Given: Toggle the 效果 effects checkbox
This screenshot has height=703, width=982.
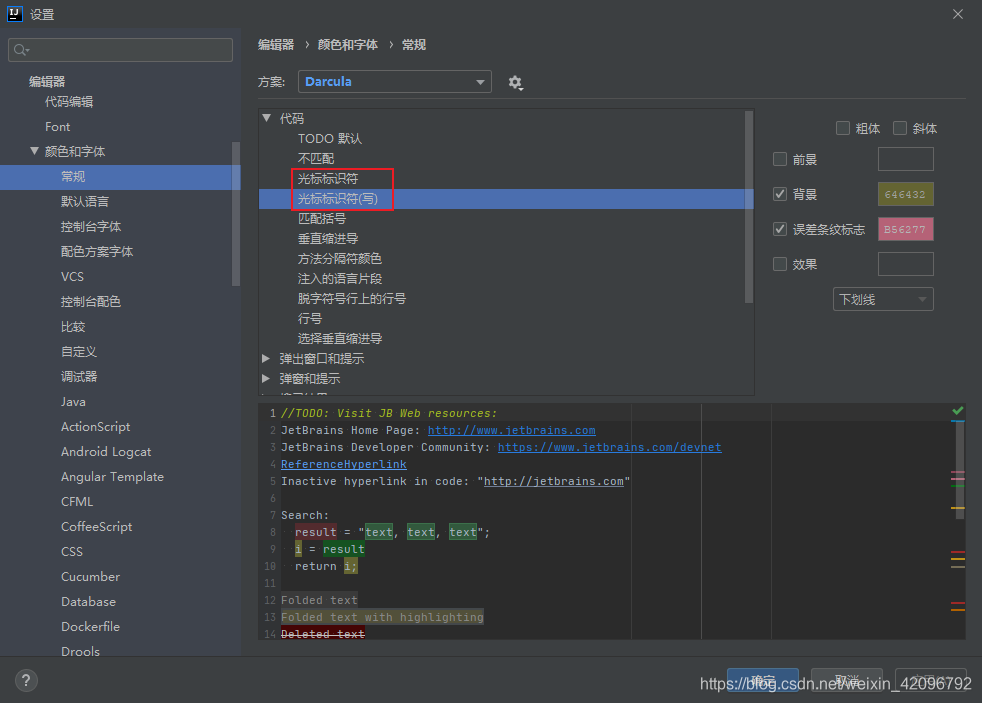Looking at the screenshot, I should pyautogui.click(x=780, y=264).
